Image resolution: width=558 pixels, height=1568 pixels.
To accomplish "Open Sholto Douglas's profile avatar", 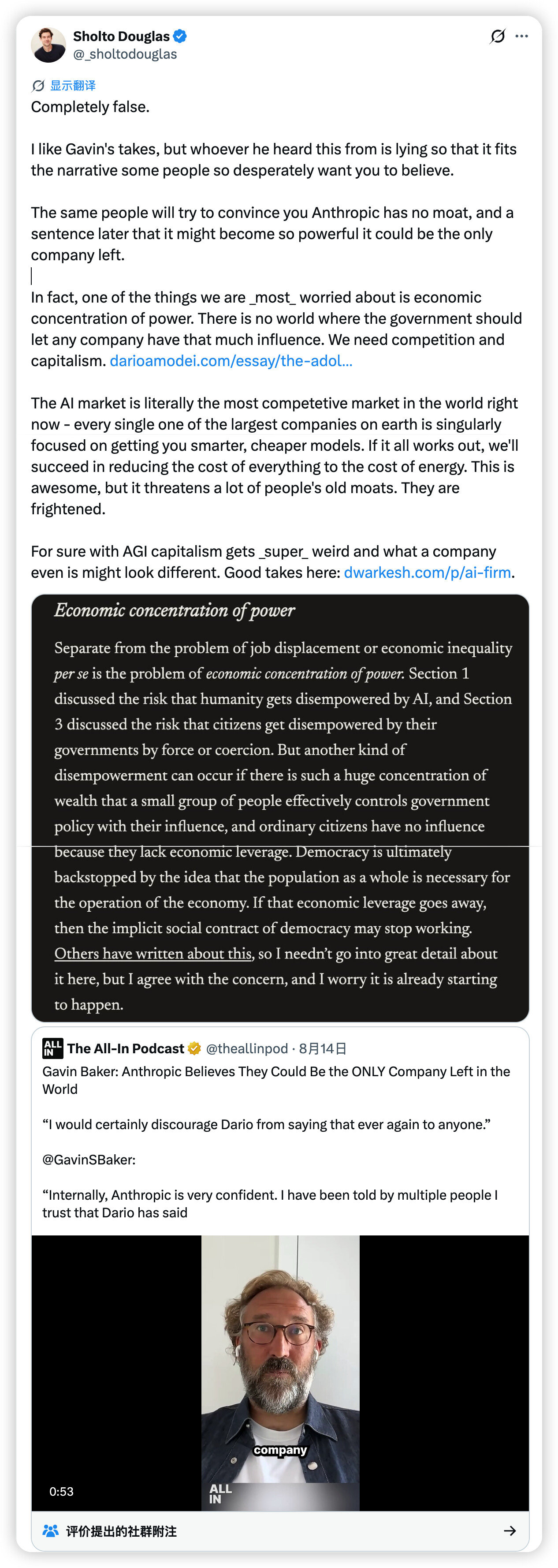I will point(48,45).
